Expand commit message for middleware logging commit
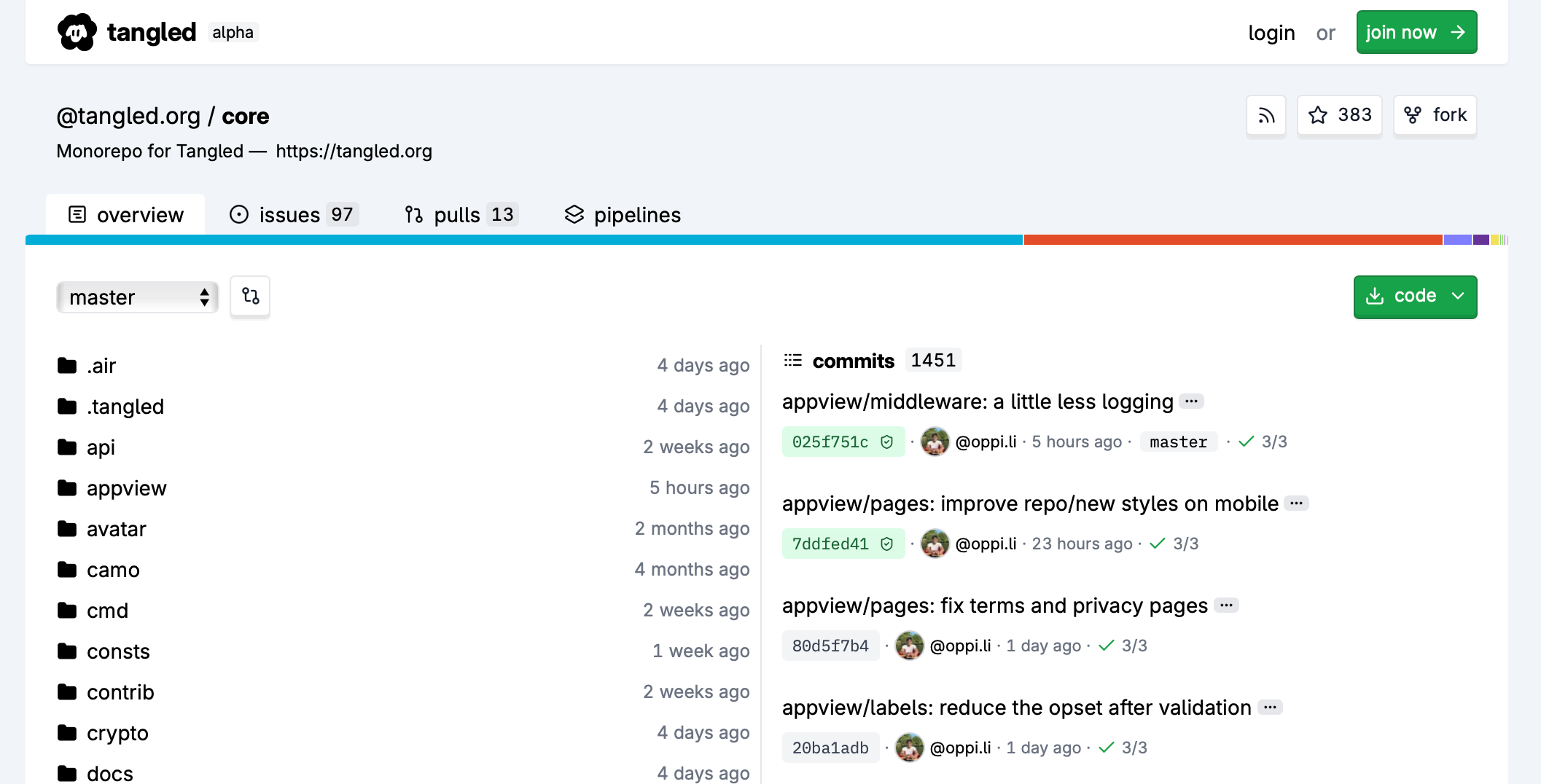Viewport: 1541px width, 784px height. [1191, 401]
